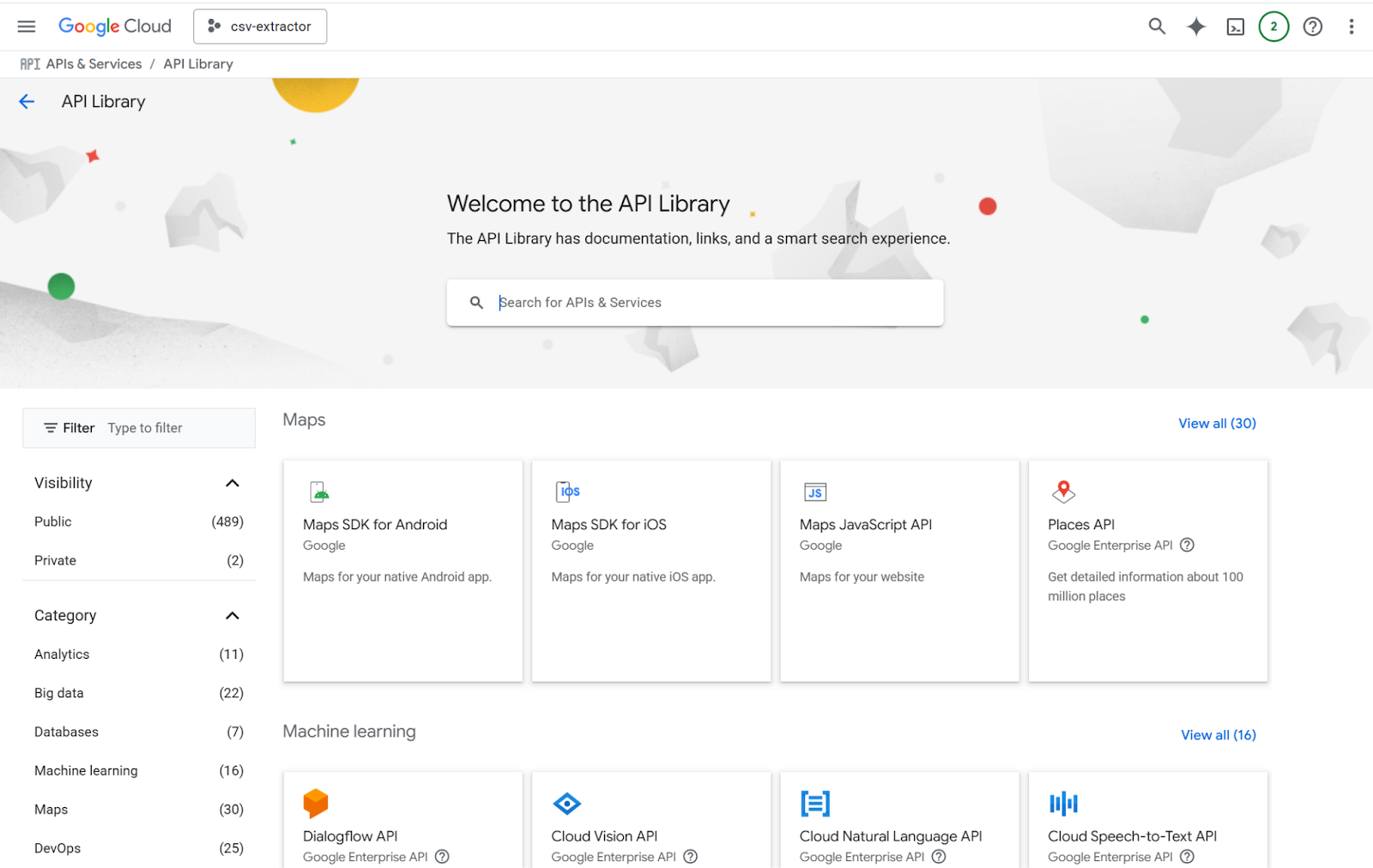Click View all (30) Maps link
Image resolution: width=1373 pixels, height=868 pixels.
pos(1216,424)
